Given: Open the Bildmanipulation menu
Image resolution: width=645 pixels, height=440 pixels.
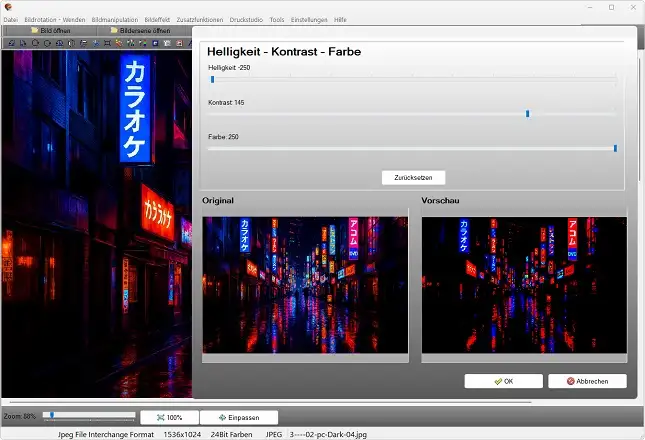Looking at the screenshot, I should [x=115, y=19].
